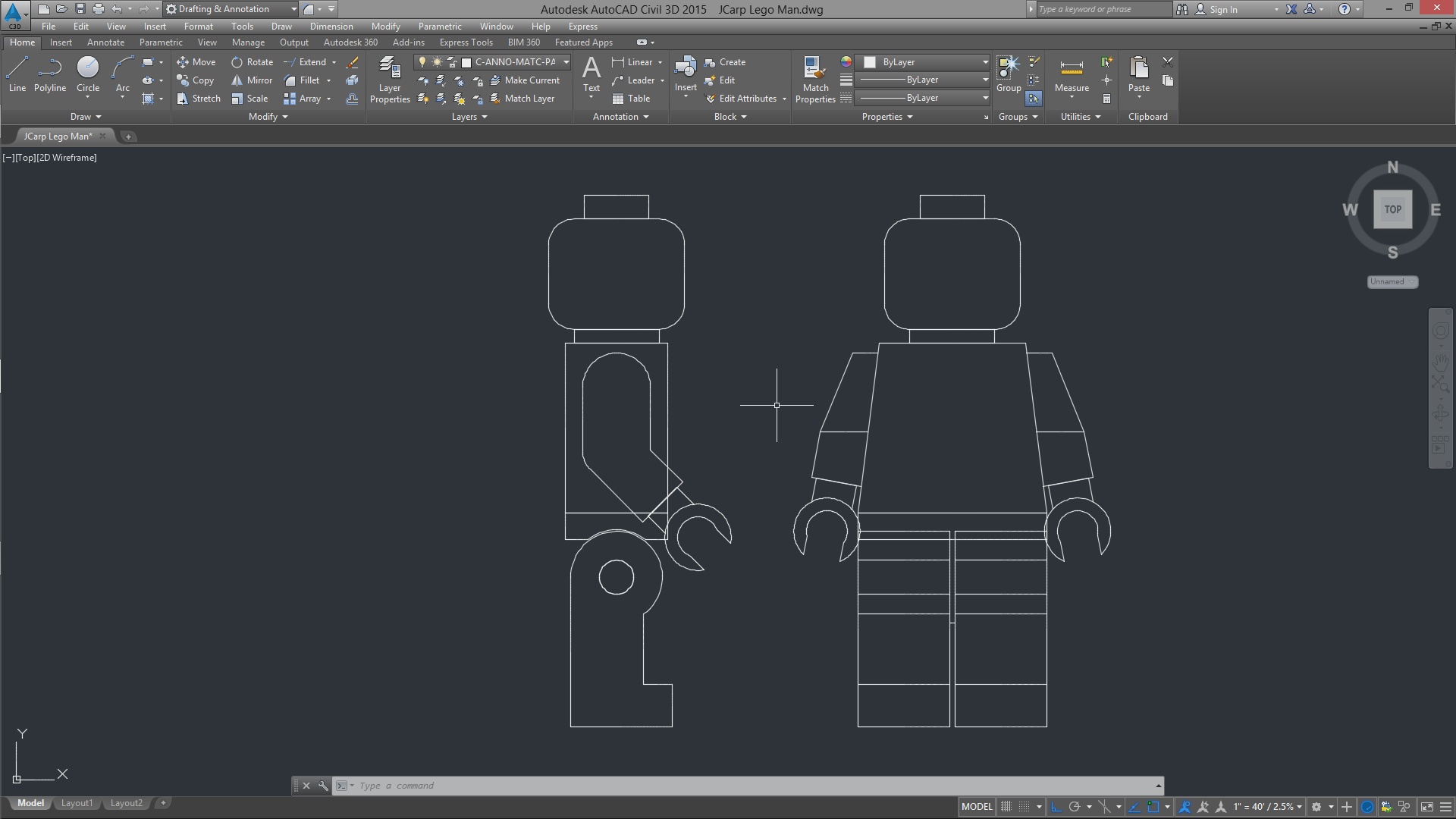Screen dimensions: 1456x819
Task: Open the Layer Properties manager
Action: pos(390,80)
